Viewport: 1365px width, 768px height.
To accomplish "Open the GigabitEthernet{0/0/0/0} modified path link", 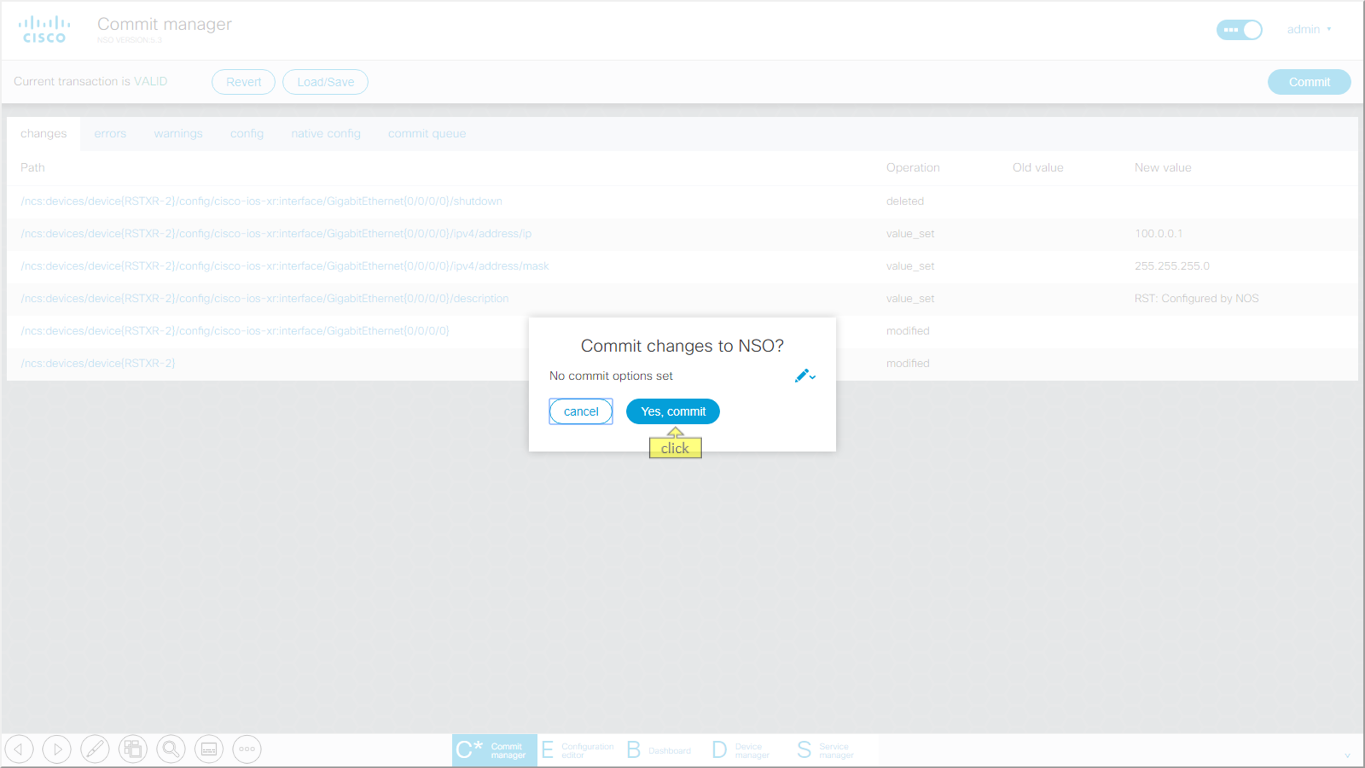I will 235,331.
